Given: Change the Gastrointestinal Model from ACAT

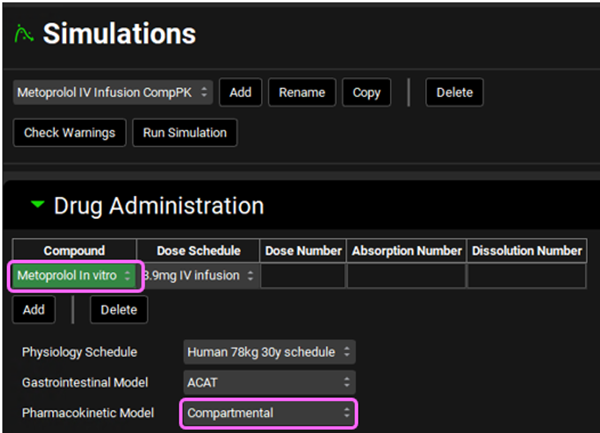Looking at the screenshot, I should (x=269, y=382).
